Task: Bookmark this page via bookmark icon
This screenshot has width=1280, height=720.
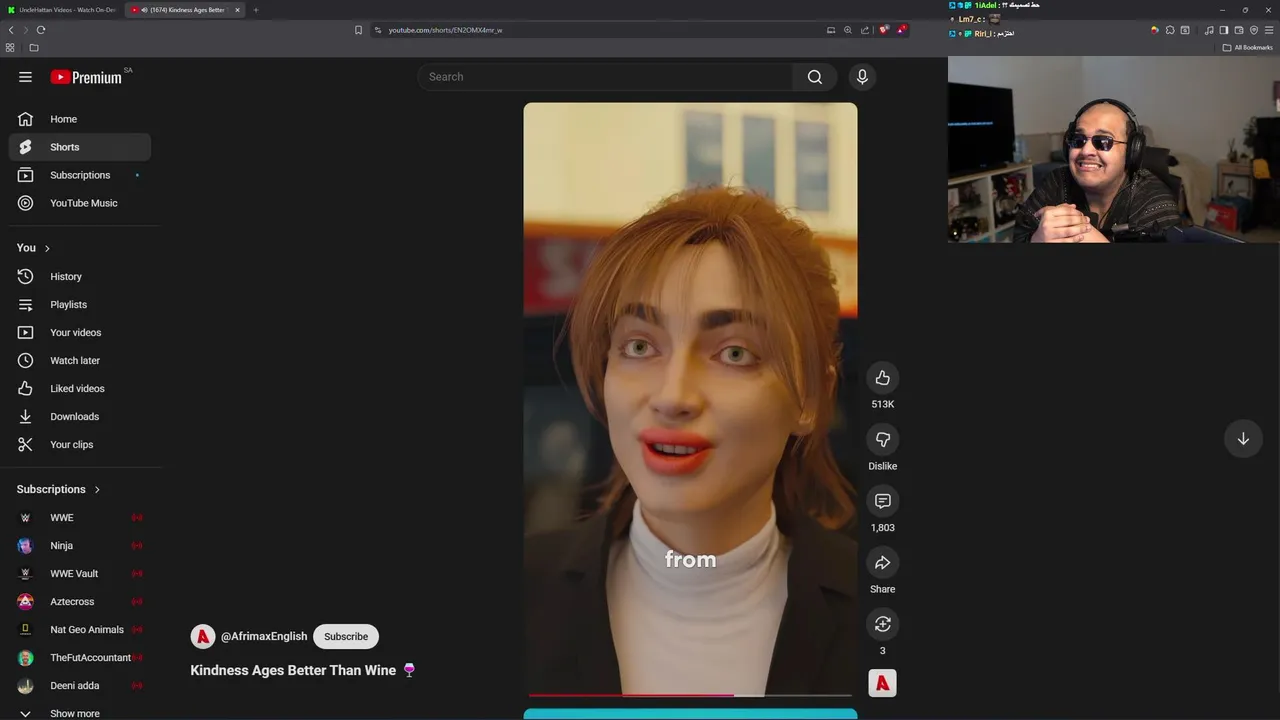Action: point(358,30)
